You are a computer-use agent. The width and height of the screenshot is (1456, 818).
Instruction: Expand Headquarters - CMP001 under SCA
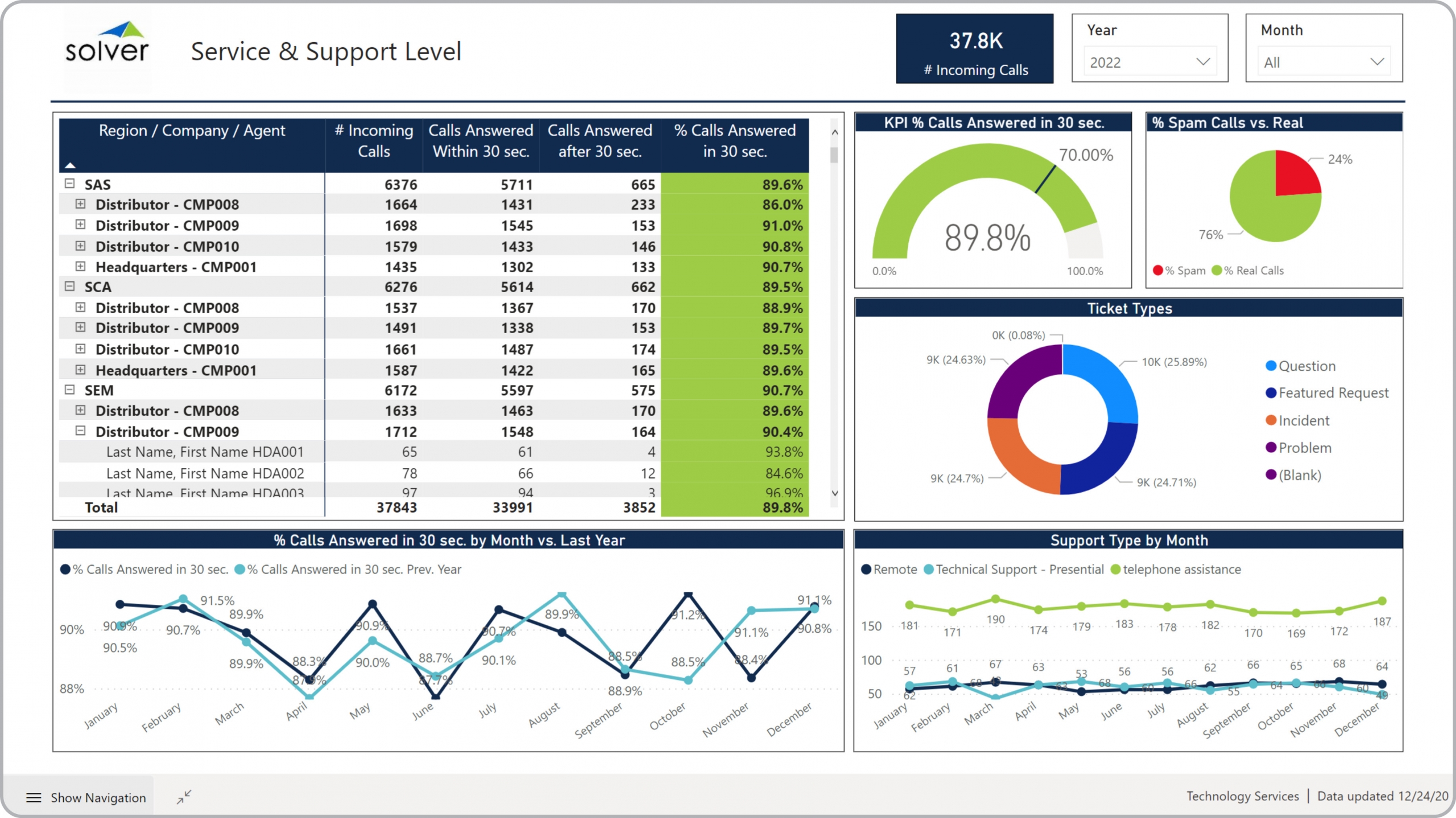click(x=80, y=370)
